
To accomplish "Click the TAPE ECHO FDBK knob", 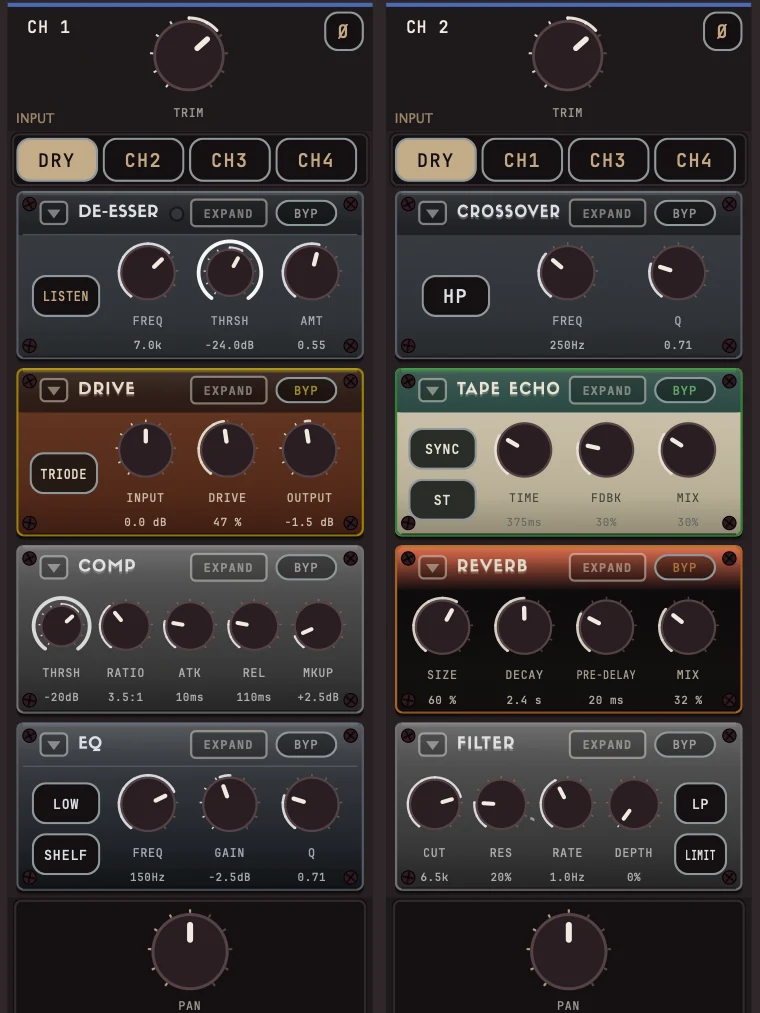I will click(x=606, y=449).
